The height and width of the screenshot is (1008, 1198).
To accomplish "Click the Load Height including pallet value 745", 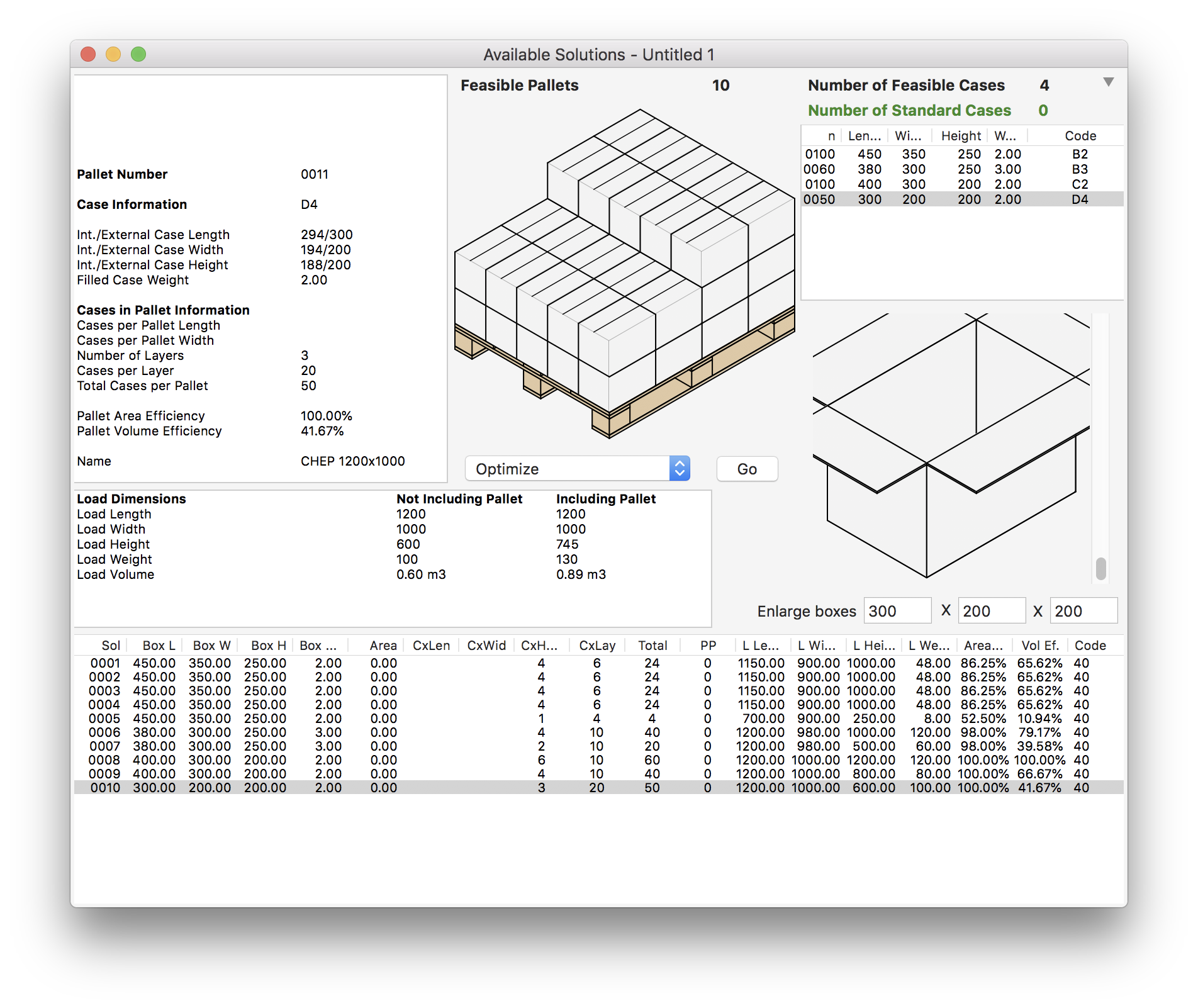I will pyautogui.click(x=567, y=544).
